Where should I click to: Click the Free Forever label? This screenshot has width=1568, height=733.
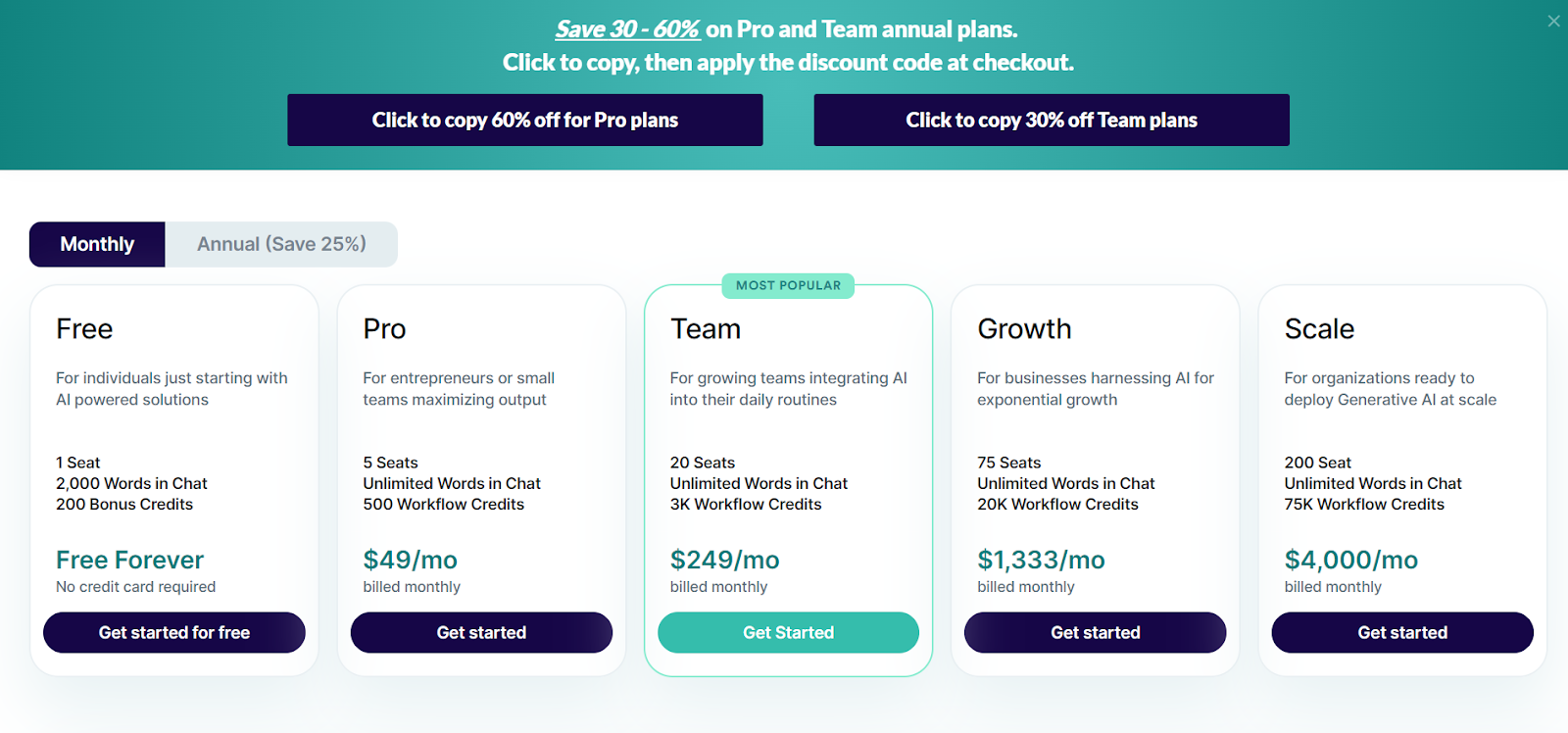[x=128, y=560]
